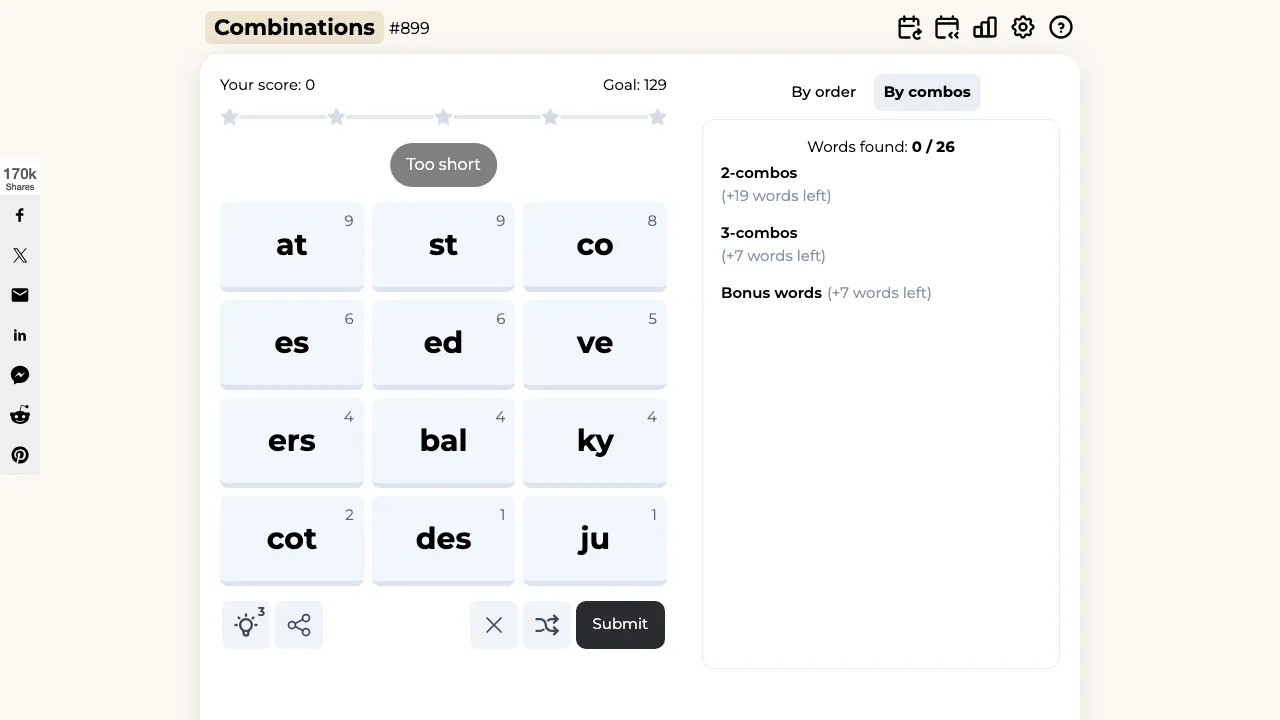This screenshot has height=720, width=1280.
Task: Select the "ve" tile
Action: [x=595, y=344]
